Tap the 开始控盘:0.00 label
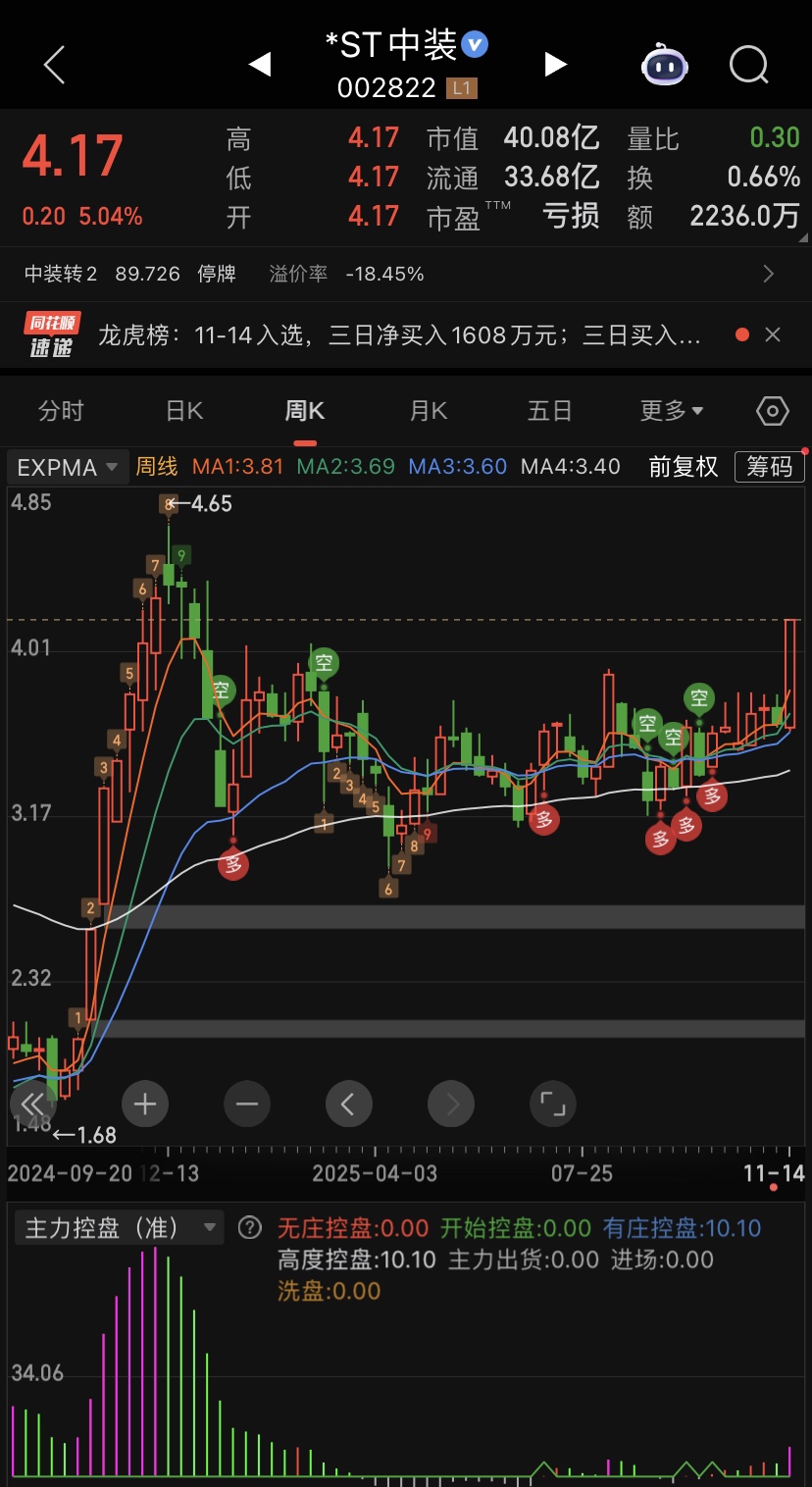The height and width of the screenshot is (1487, 812). point(516,1228)
